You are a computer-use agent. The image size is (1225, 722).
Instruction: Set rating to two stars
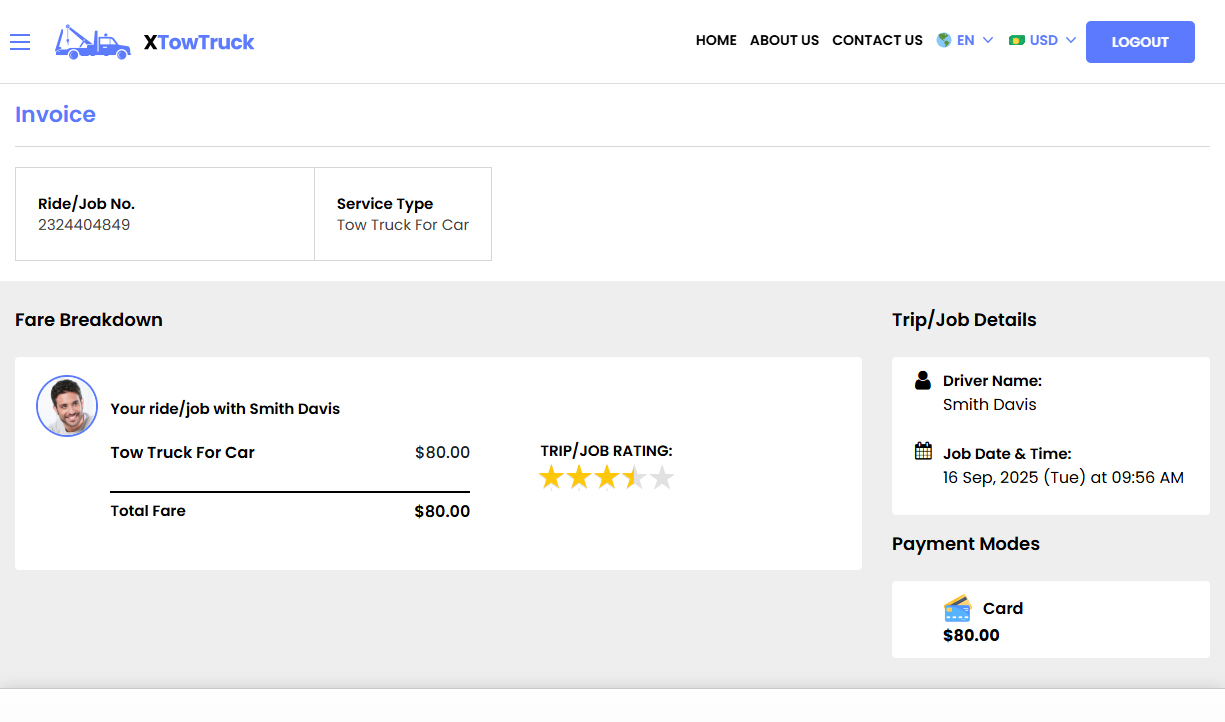pyautogui.click(x=579, y=478)
